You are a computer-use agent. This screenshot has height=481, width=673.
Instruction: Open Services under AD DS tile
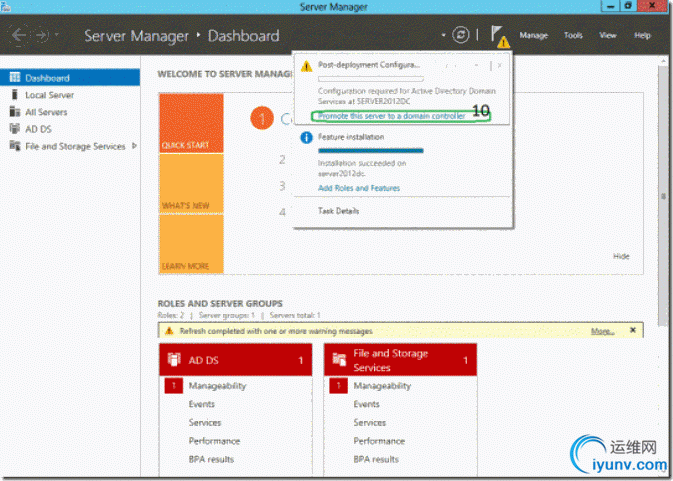click(x=205, y=423)
